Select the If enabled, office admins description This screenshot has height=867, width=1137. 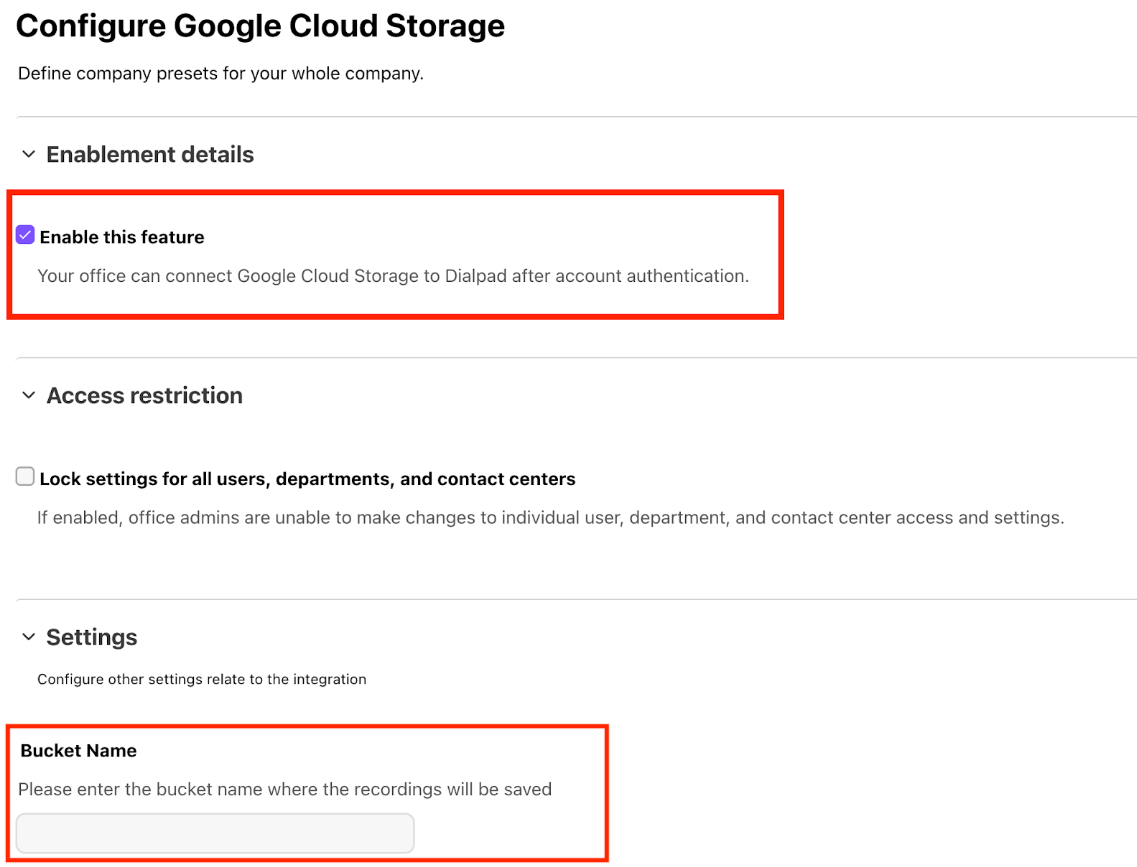coord(550,518)
